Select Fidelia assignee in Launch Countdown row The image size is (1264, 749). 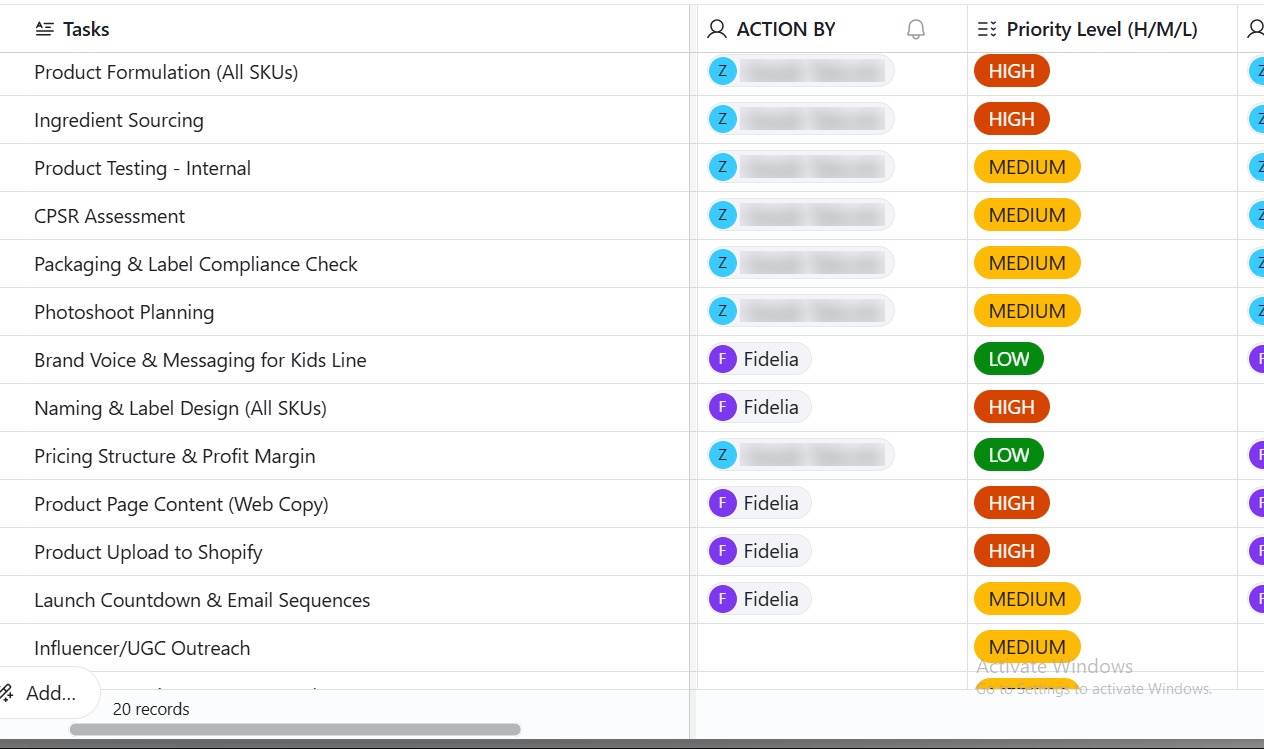759,599
